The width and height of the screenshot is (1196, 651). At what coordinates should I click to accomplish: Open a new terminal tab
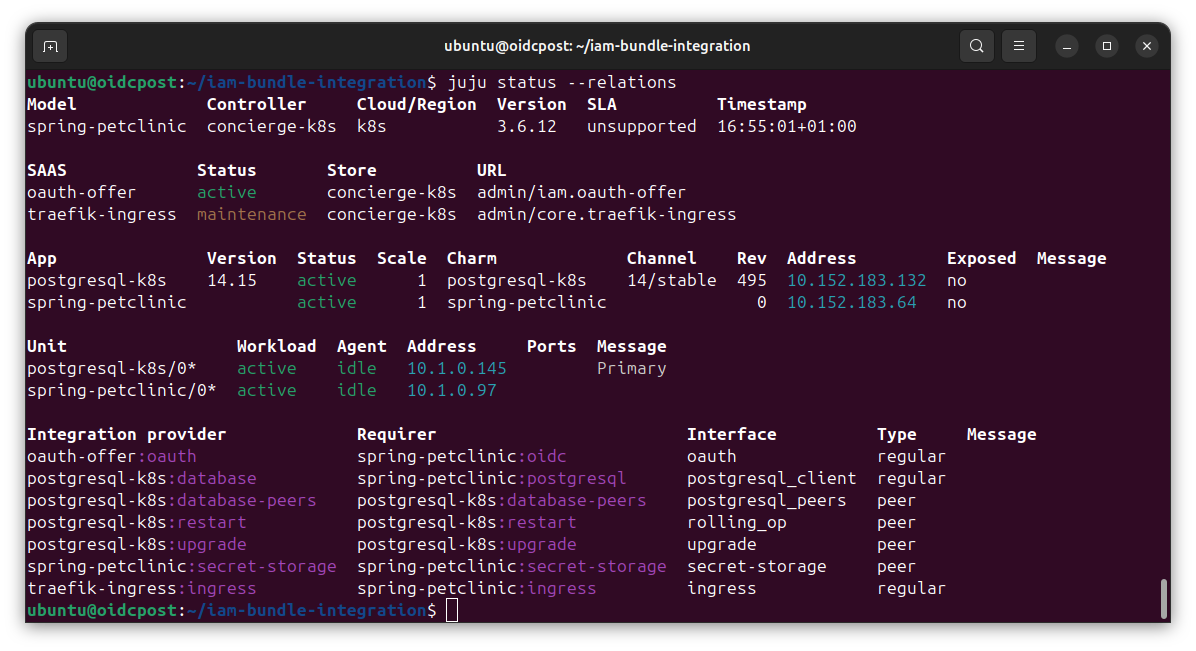tap(50, 46)
